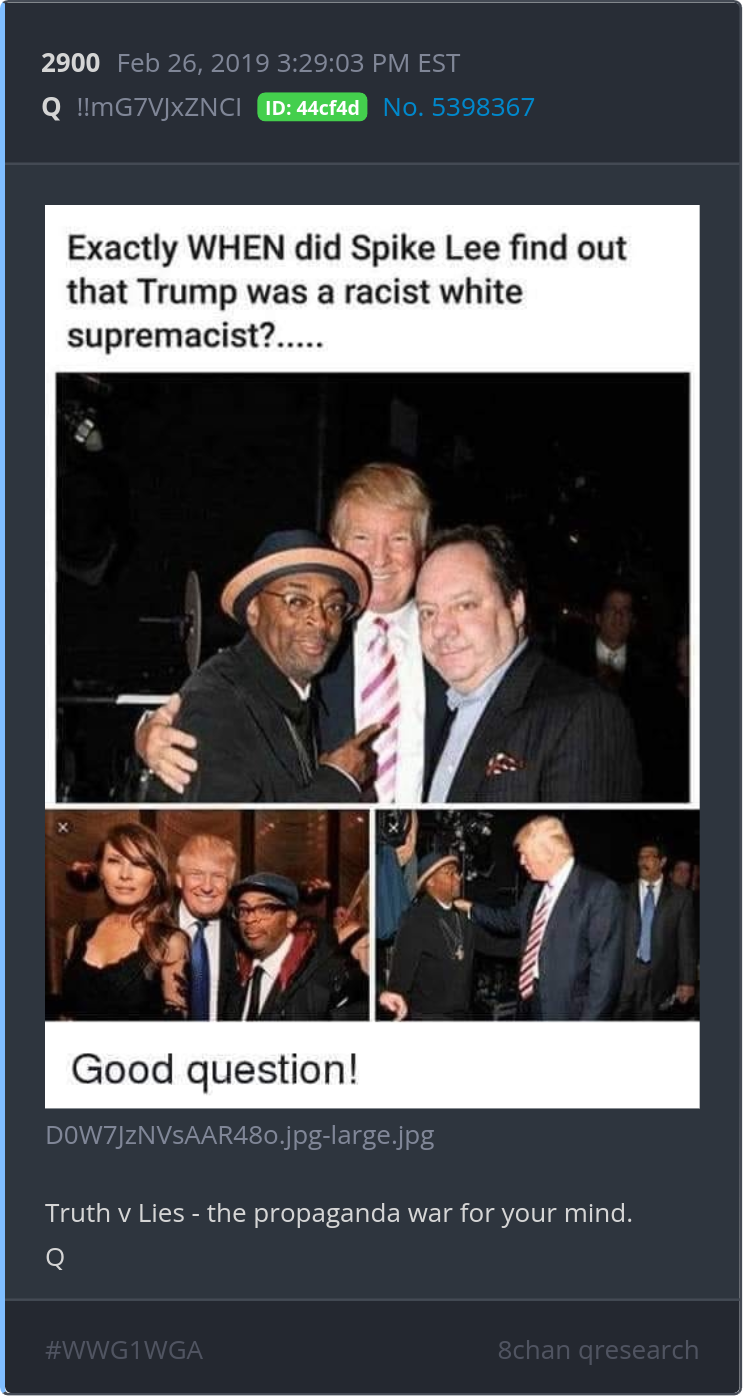Open the bottom-right handshake photo
744x1396 pixels.
(537, 915)
